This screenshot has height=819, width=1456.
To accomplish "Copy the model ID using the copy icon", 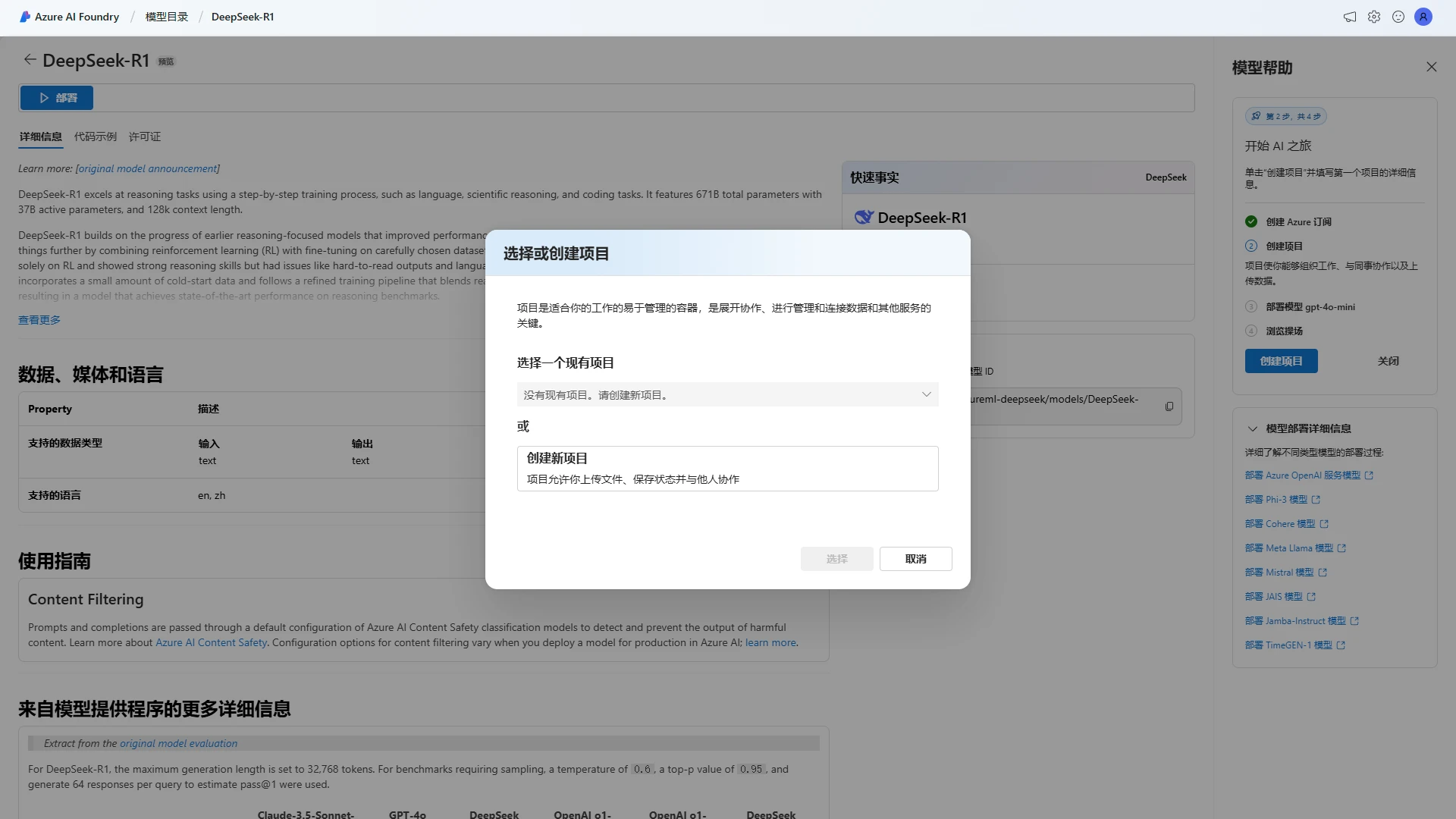I will (1169, 406).
